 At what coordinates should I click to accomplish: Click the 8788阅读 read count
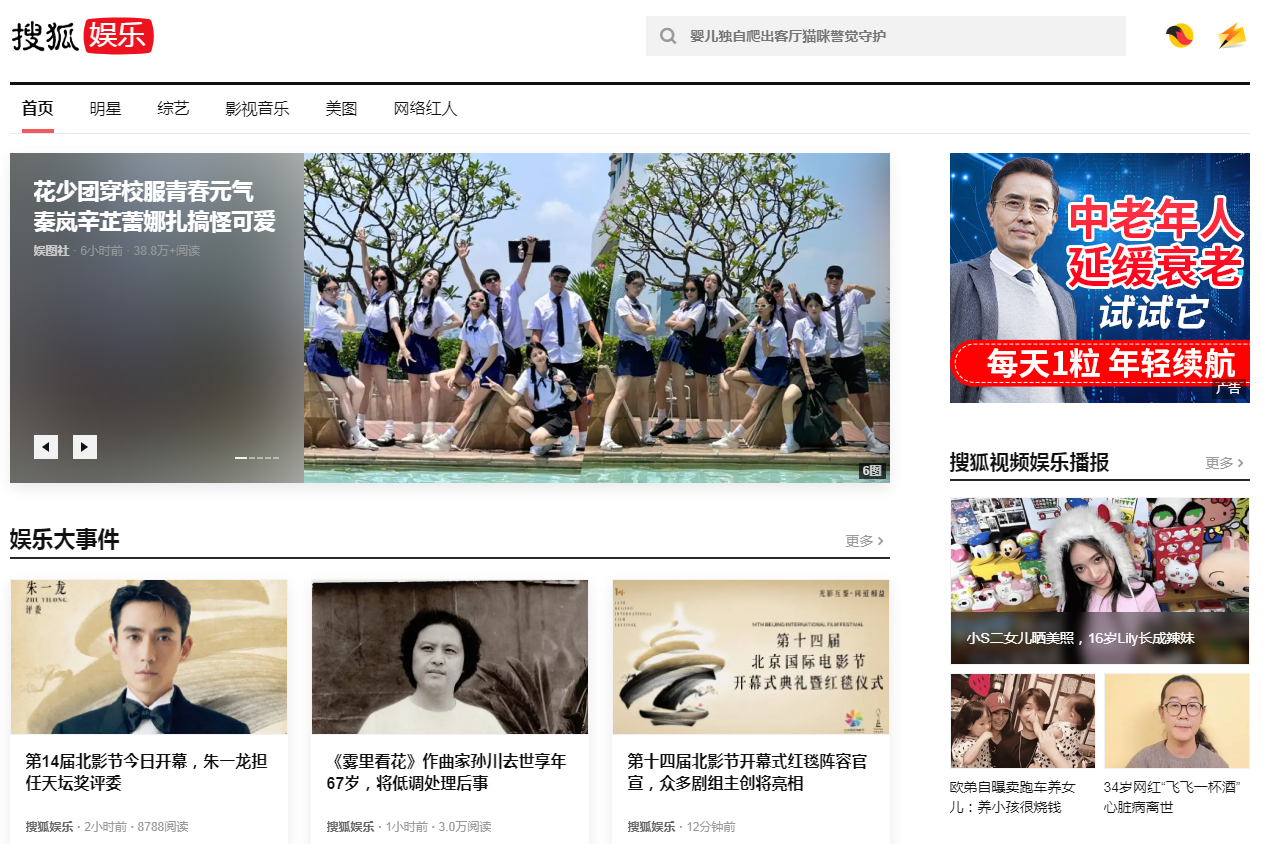click(x=162, y=827)
